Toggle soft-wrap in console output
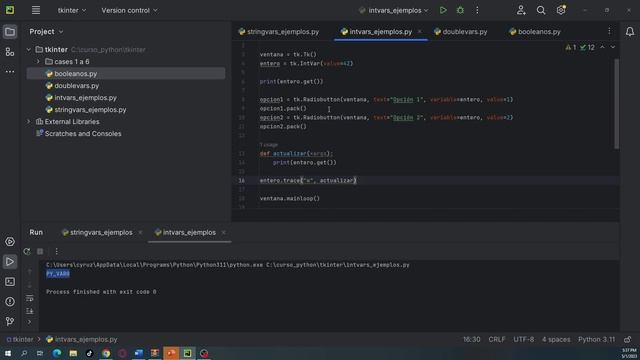Image resolution: width=640 pixels, height=360 pixels. click(30, 298)
